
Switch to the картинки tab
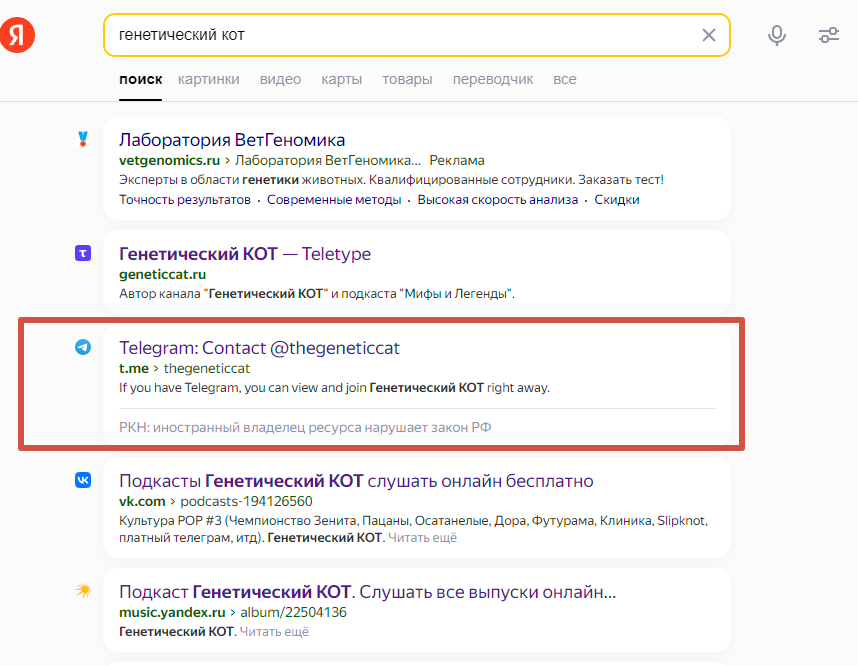pyautogui.click(x=209, y=79)
